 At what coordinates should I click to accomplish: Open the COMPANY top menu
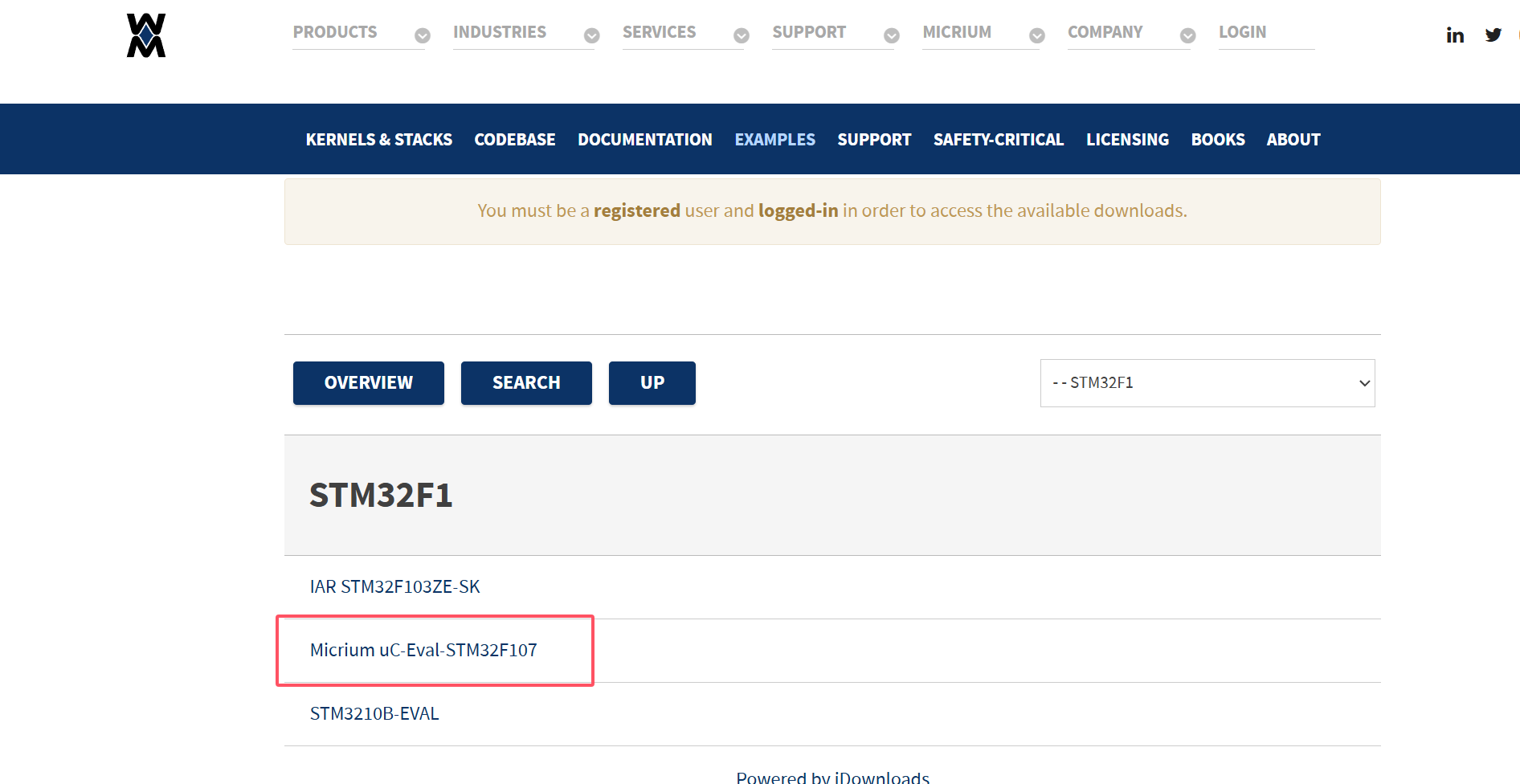[x=1105, y=32]
